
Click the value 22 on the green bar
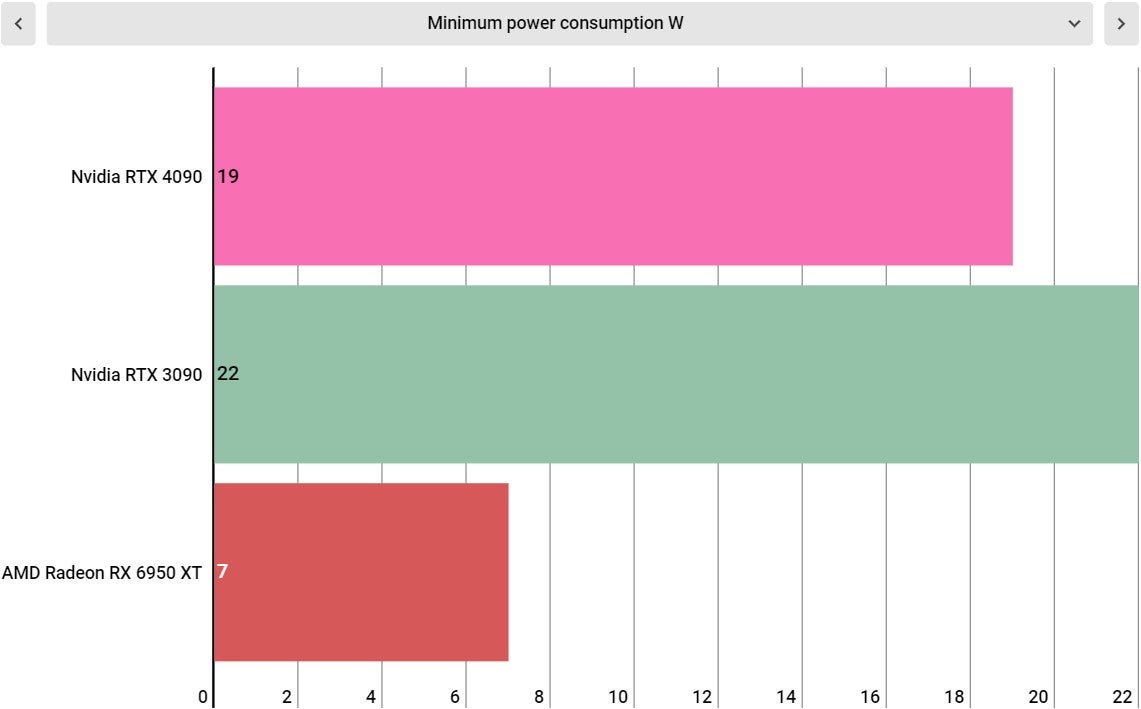pyautogui.click(x=228, y=375)
